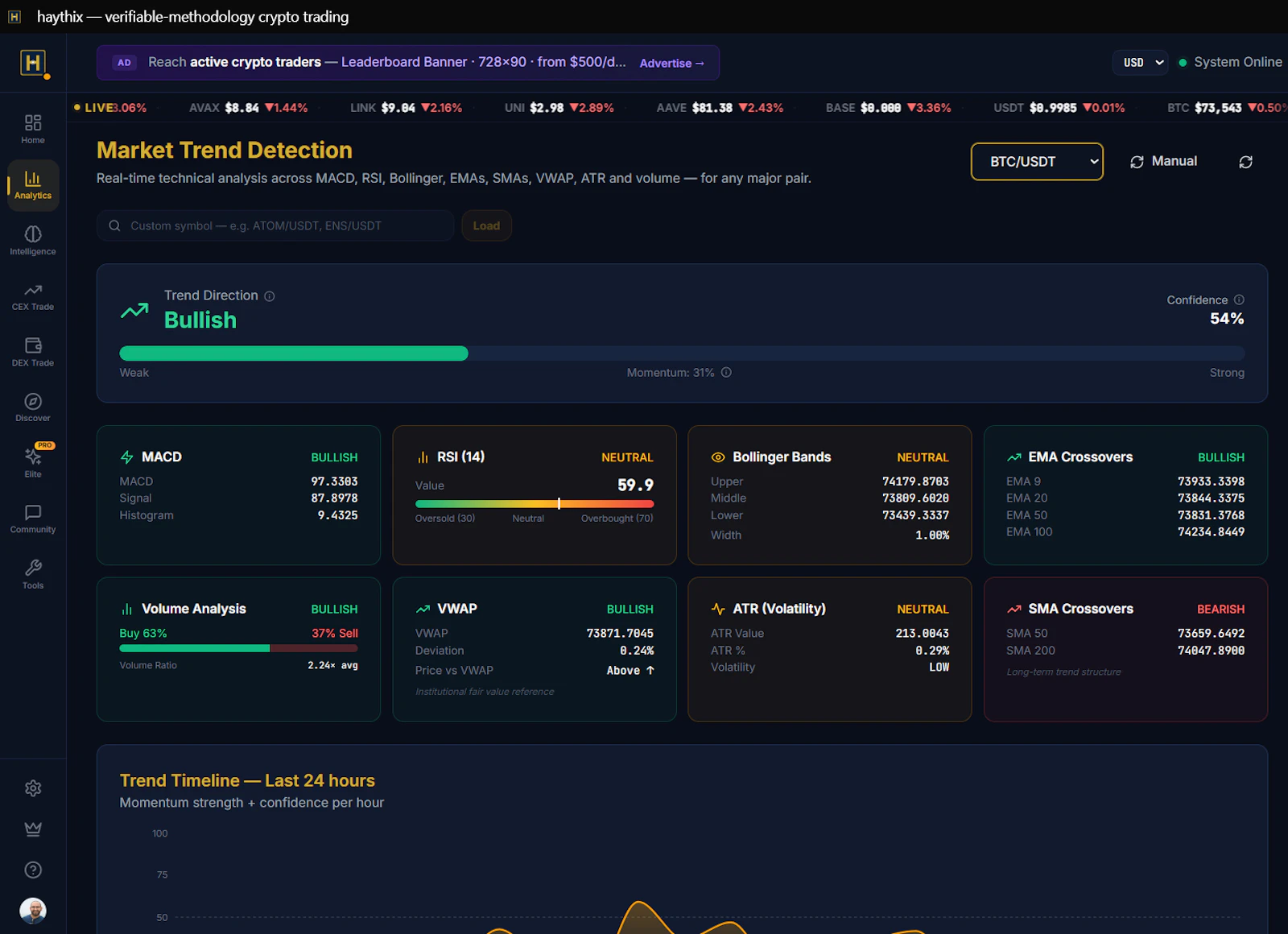Image resolution: width=1288 pixels, height=934 pixels.
Task: Focus the Custom symbol input field
Action: click(275, 225)
